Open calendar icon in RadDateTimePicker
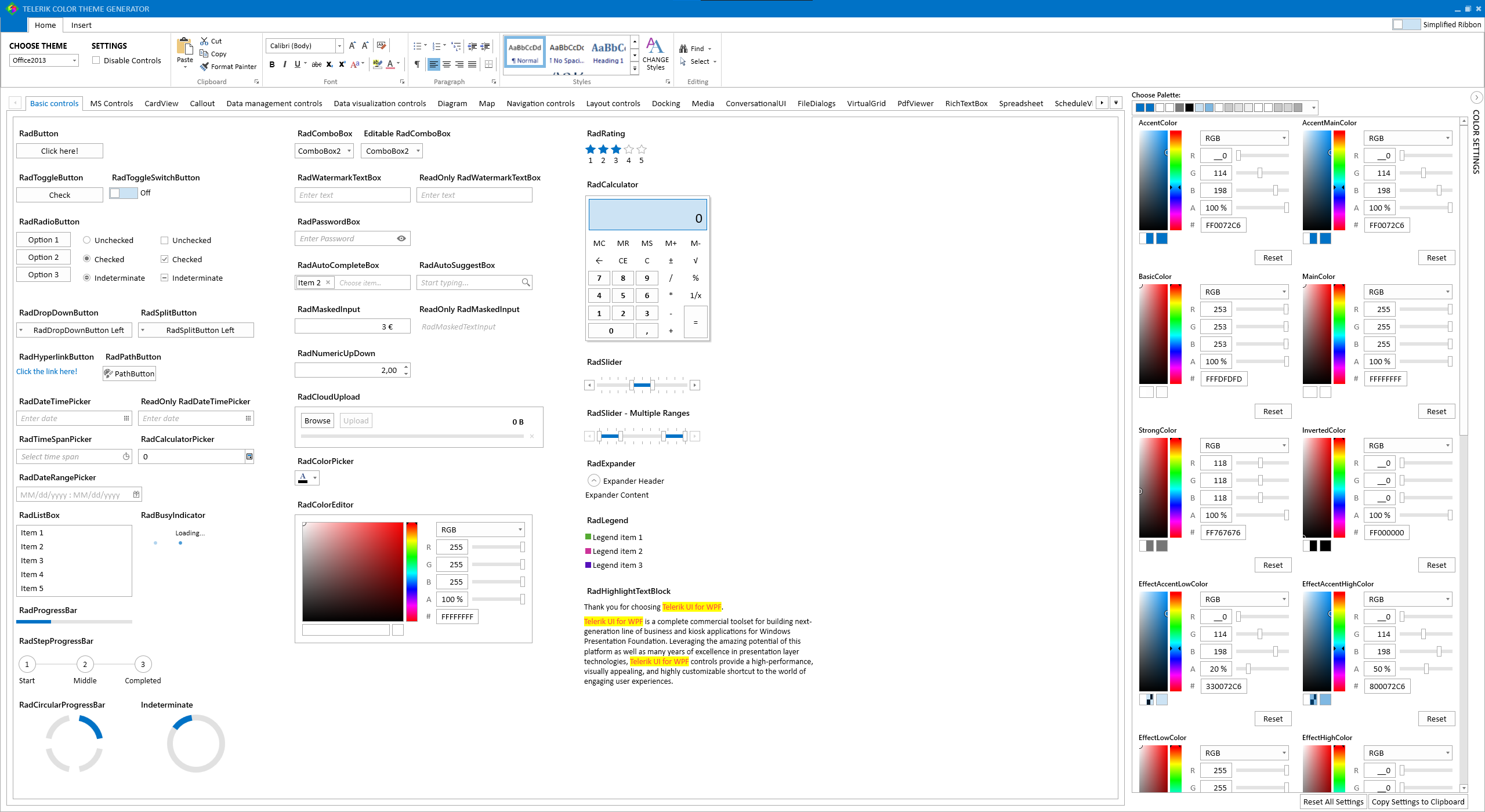This screenshot has width=1485, height=812. (x=126, y=418)
